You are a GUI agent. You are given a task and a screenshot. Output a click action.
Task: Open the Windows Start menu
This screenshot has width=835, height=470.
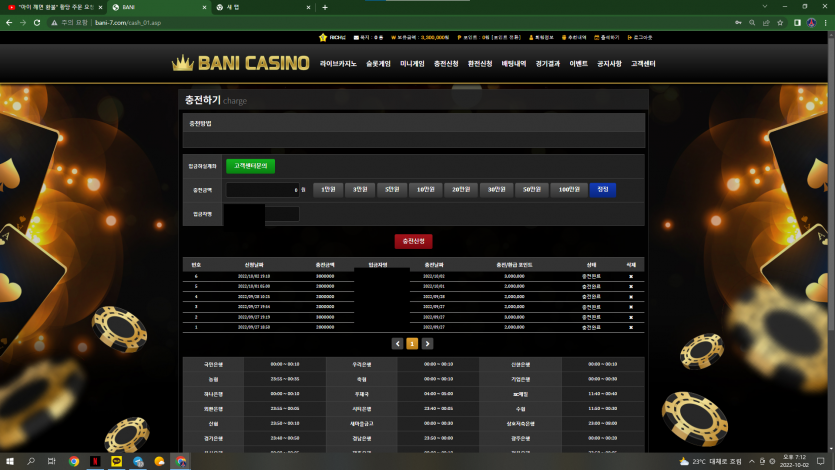pos(10,461)
